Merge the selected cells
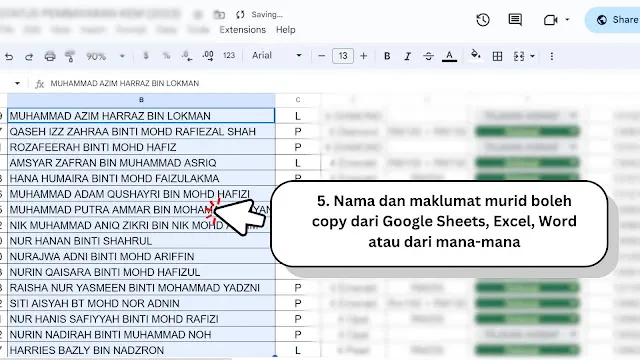This screenshot has width=640, height=360. [519, 56]
